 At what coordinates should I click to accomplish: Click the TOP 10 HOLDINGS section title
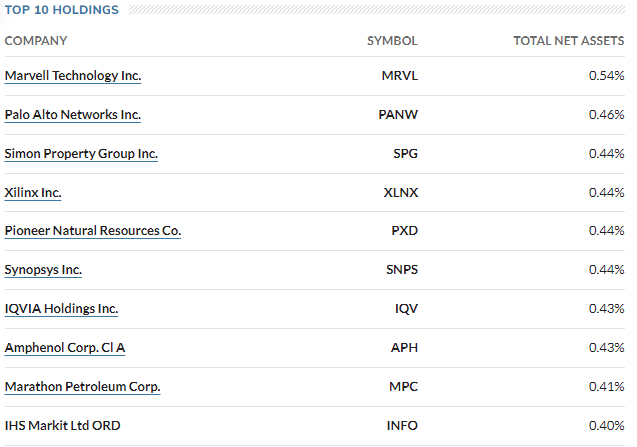[x=62, y=10]
